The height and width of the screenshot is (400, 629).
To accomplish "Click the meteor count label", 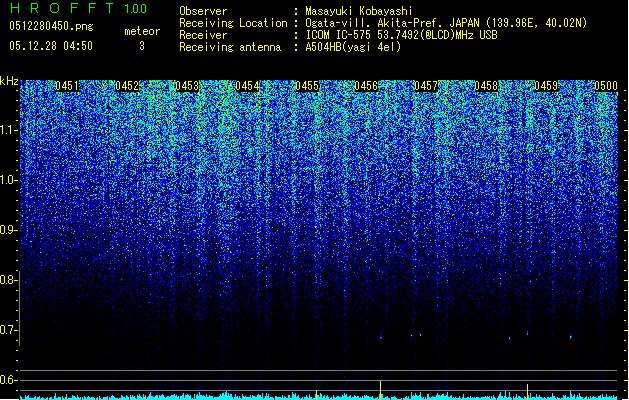I will pyautogui.click(x=142, y=31).
